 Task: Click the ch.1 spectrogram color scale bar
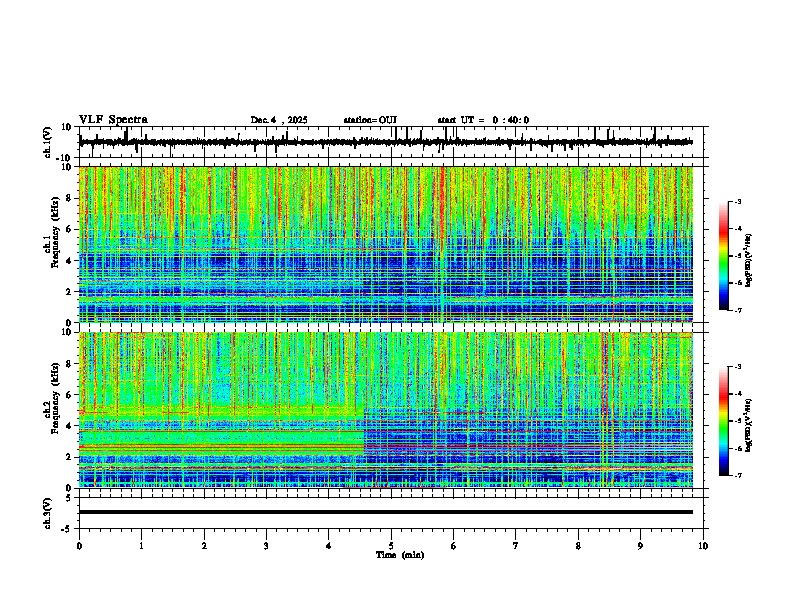[724, 256]
